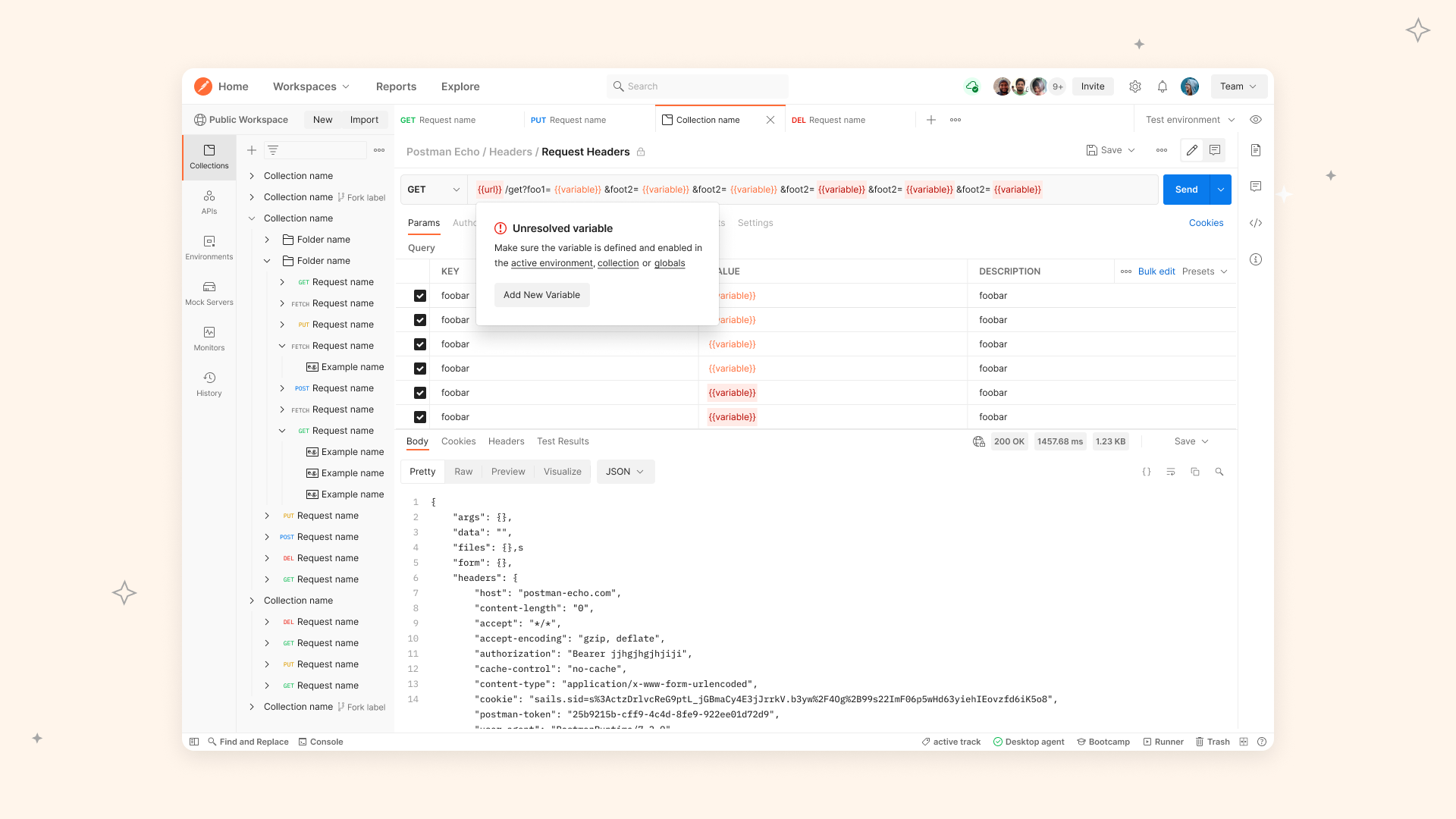
Task: Switch to comment mode icon
Action: pyautogui.click(x=1215, y=150)
